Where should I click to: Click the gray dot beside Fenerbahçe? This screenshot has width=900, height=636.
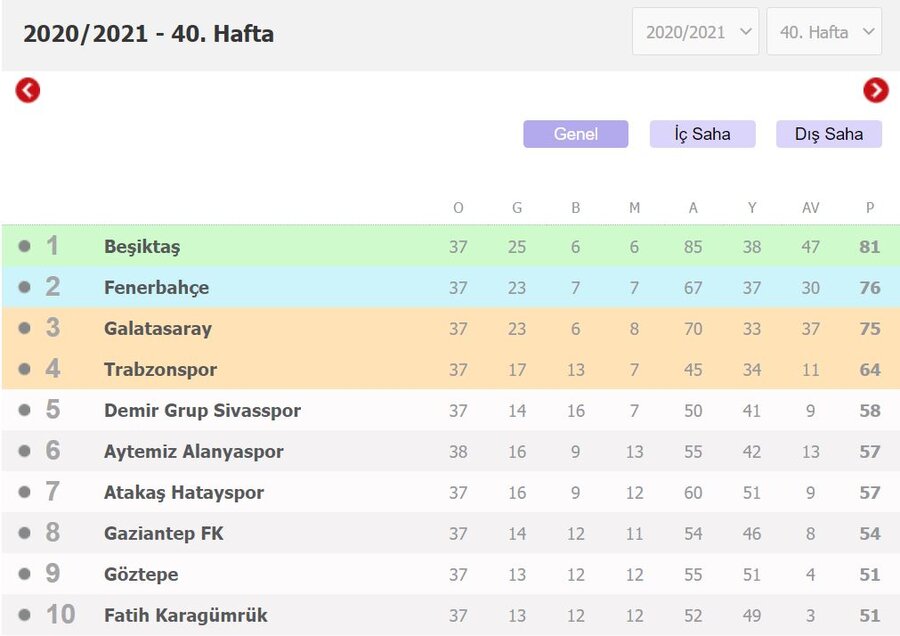click(x=24, y=286)
